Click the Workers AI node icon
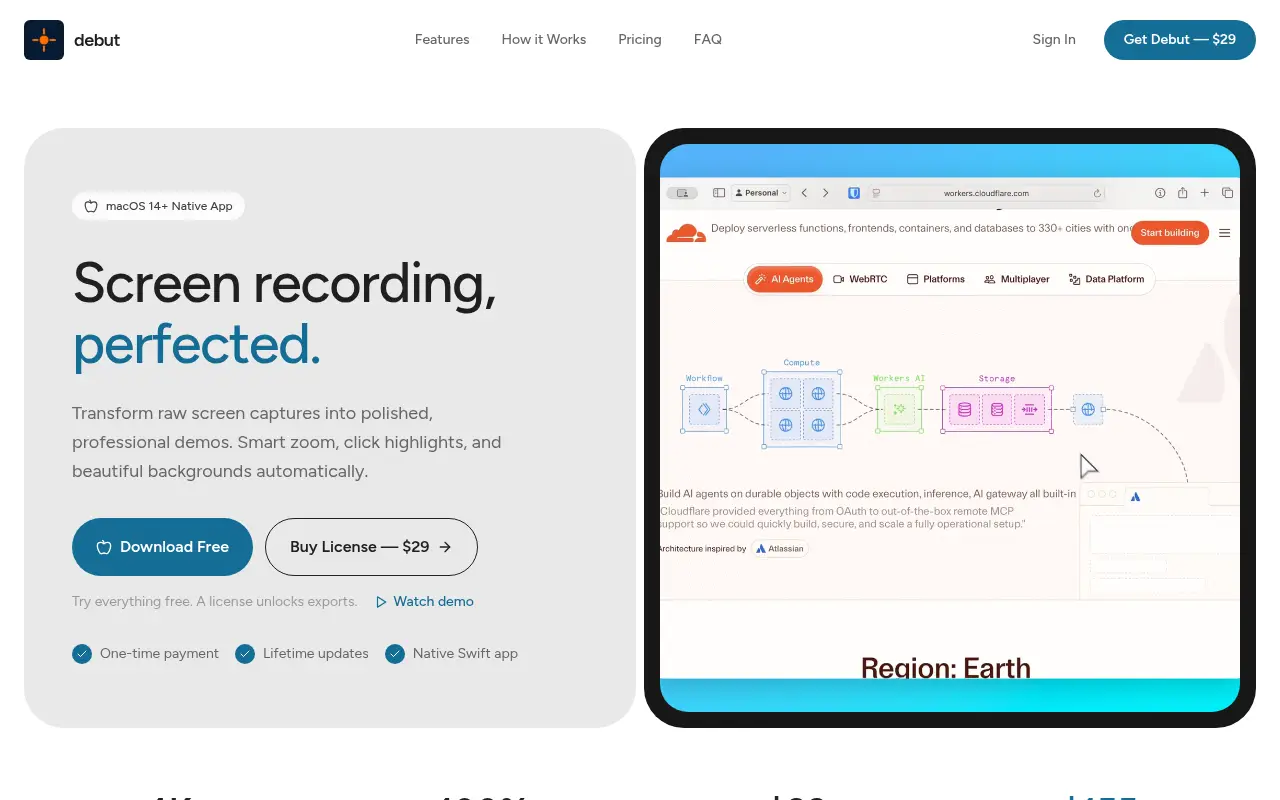The height and width of the screenshot is (800, 1280). pyautogui.click(x=899, y=409)
